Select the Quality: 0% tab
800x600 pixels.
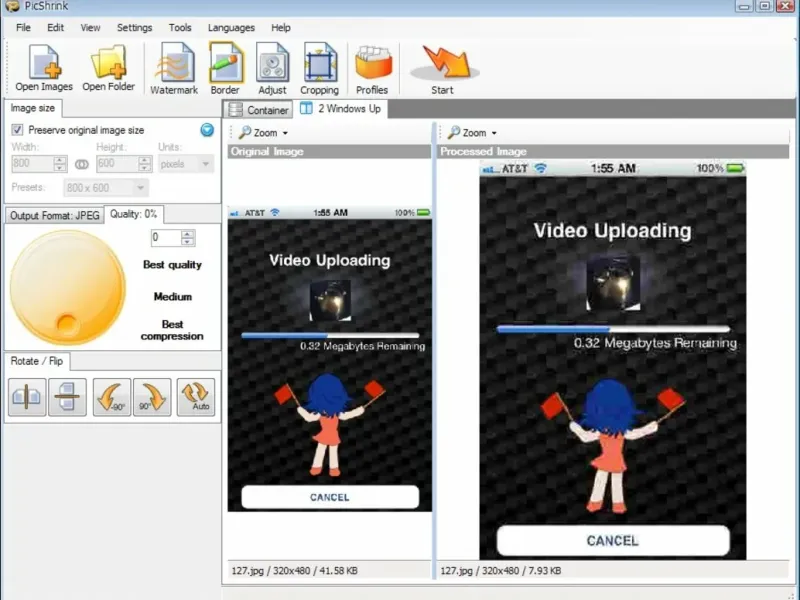coord(134,214)
